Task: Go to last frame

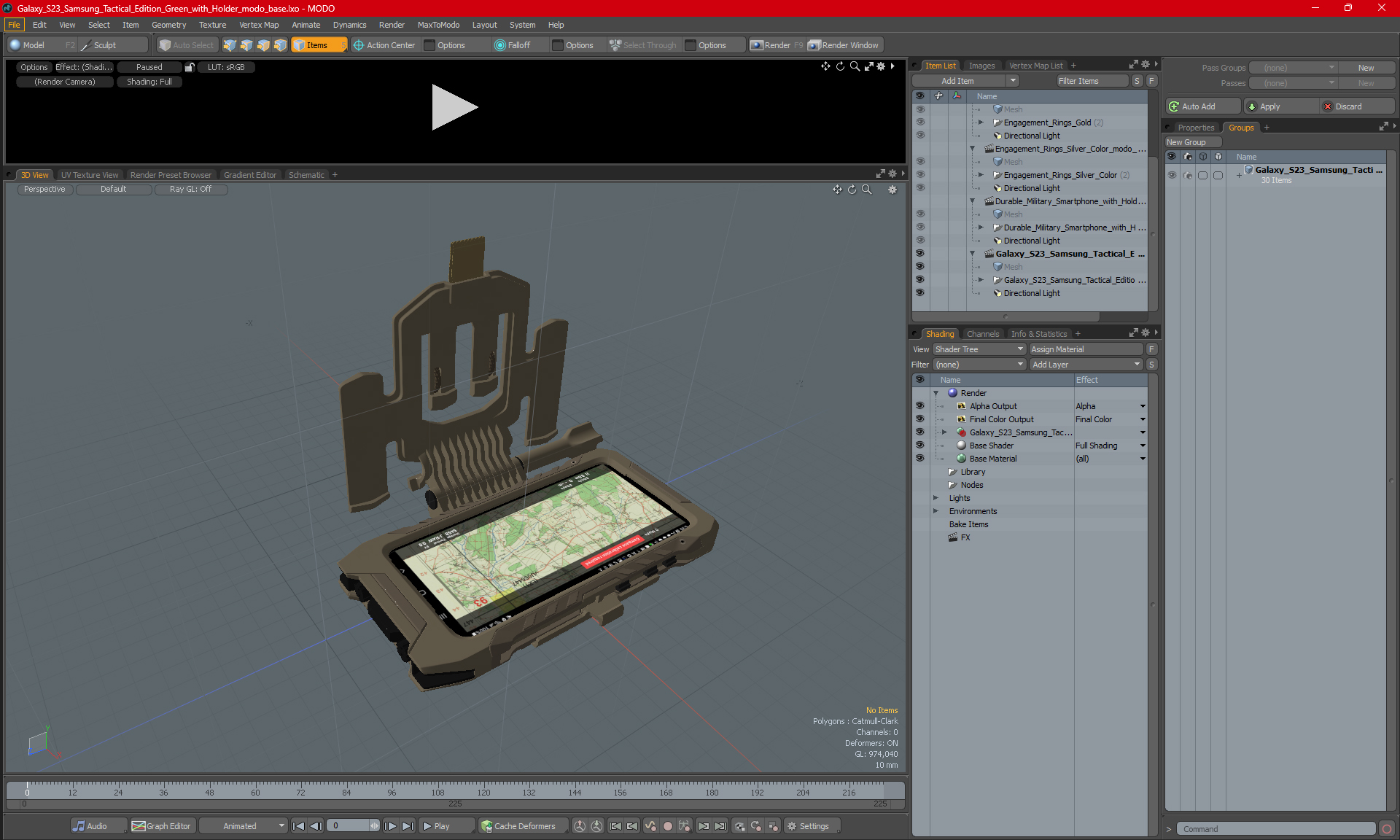Action: [408, 826]
